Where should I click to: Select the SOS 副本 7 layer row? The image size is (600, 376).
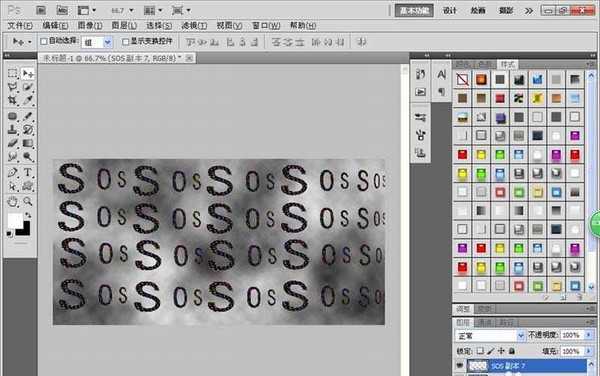tap(526, 366)
